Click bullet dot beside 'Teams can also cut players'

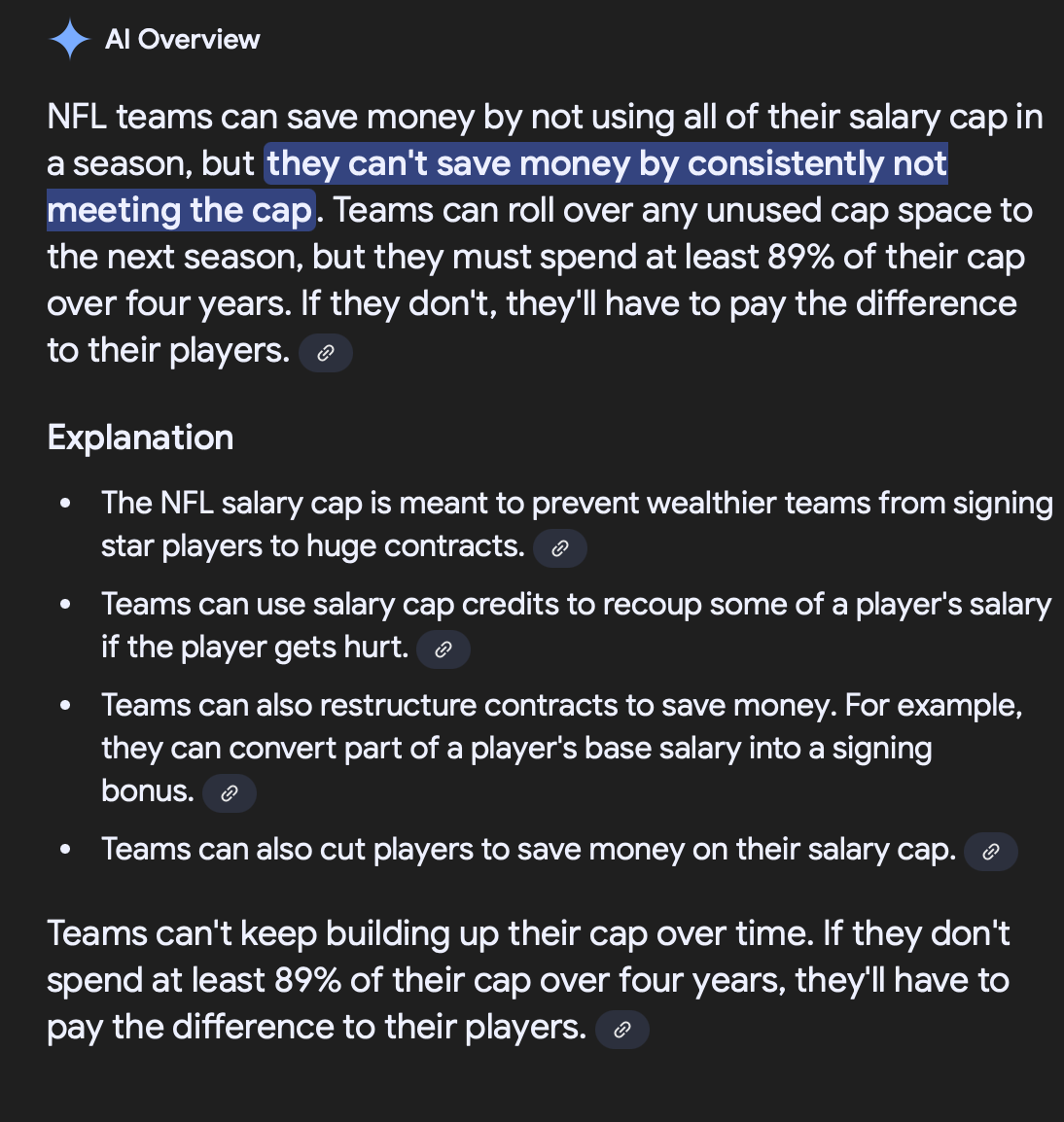pyautogui.click(x=65, y=850)
